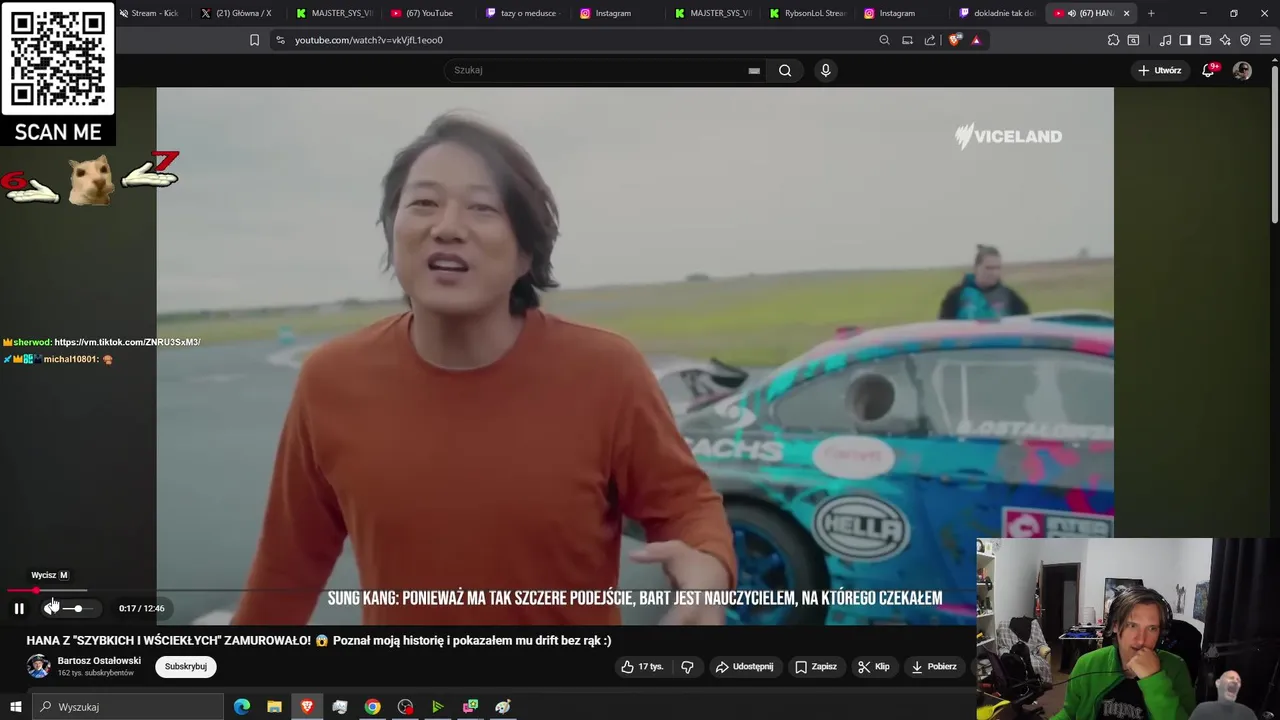The width and height of the screenshot is (1280, 720).
Task: Dislike the video
Action: tap(687, 666)
